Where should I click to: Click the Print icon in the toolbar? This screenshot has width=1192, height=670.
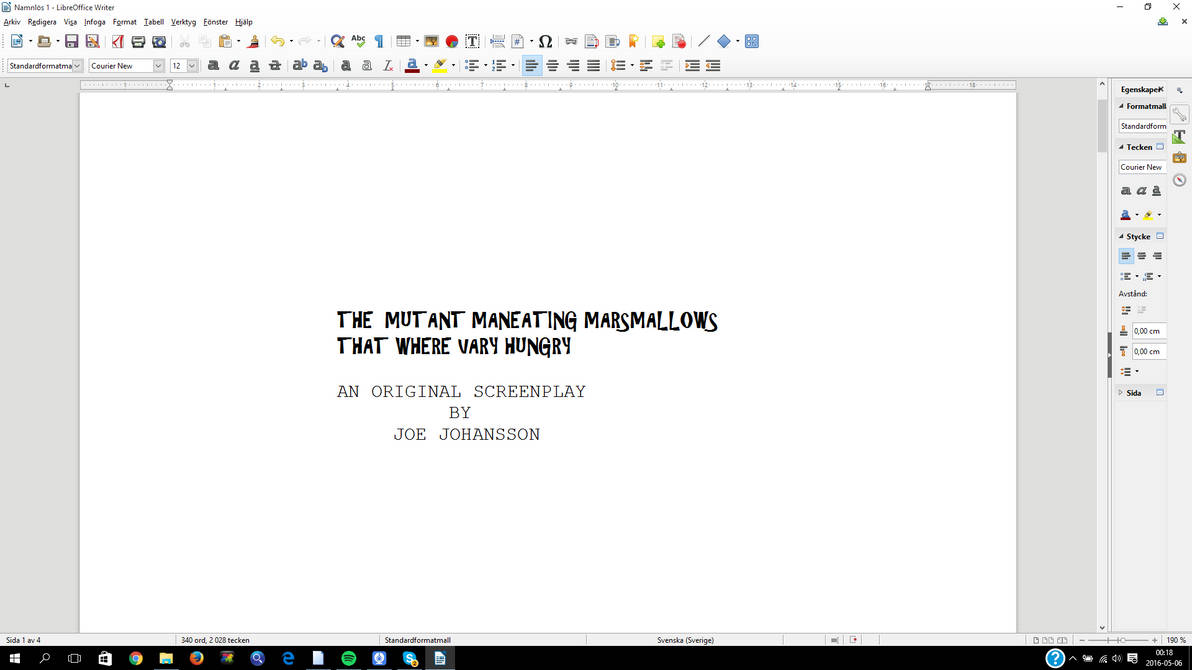click(138, 41)
